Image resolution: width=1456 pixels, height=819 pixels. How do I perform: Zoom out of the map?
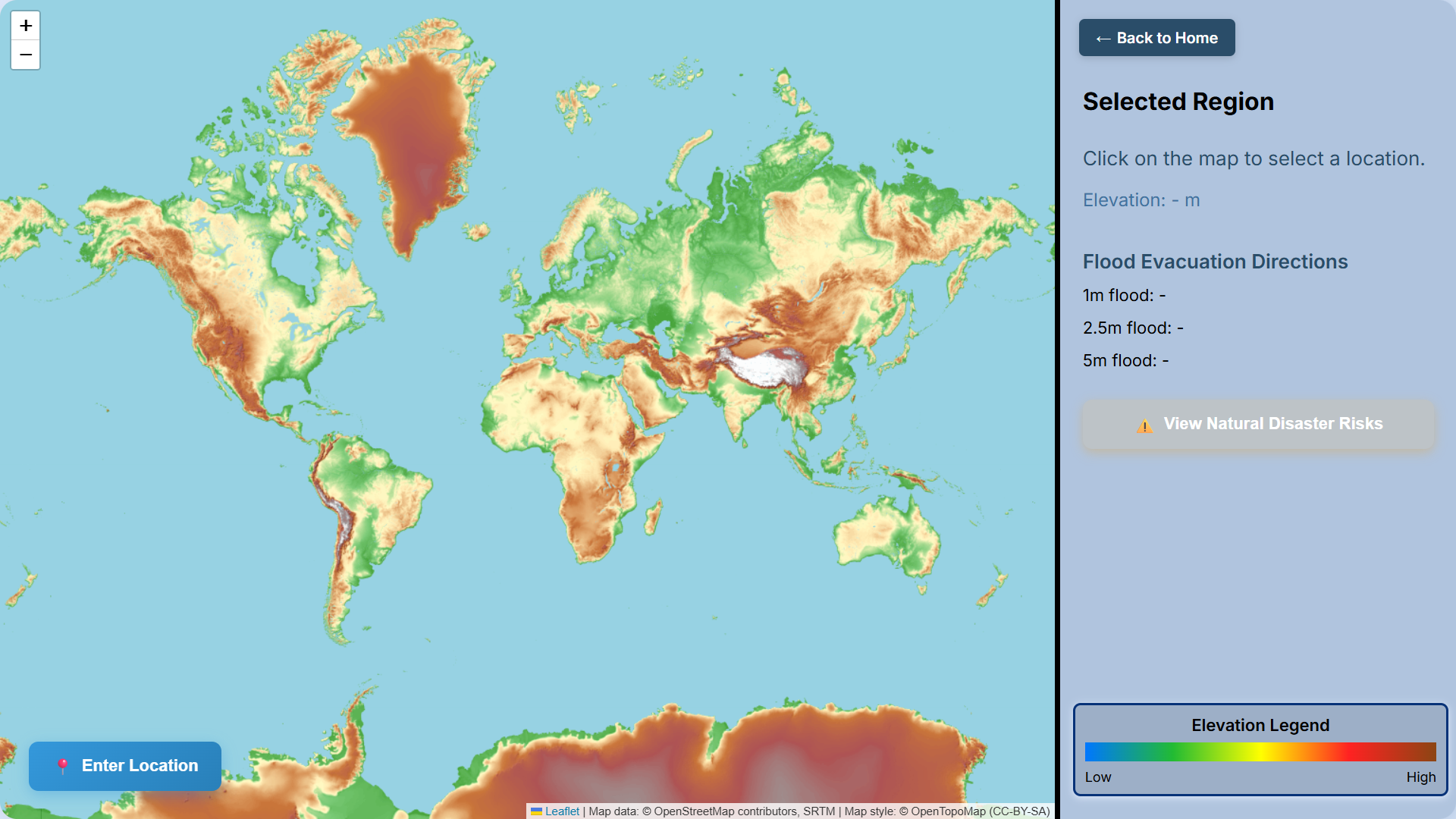coord(25,55)
